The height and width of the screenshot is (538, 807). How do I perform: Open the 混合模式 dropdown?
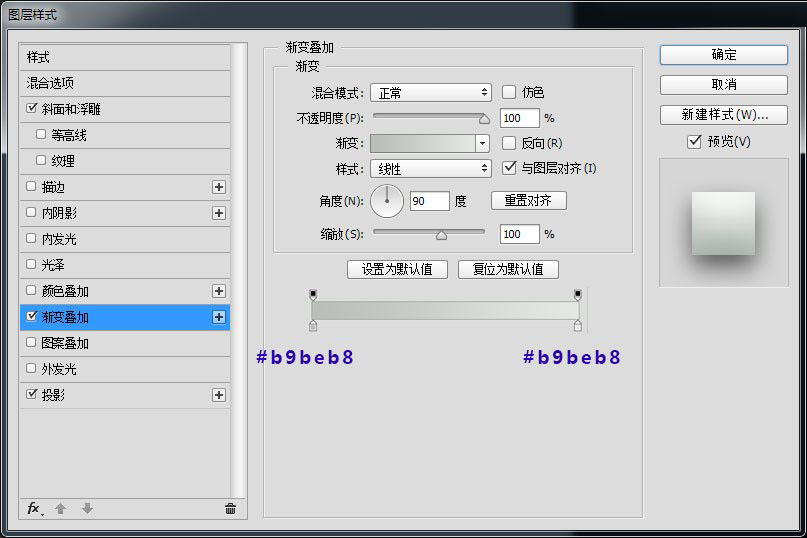click(430, 92)
